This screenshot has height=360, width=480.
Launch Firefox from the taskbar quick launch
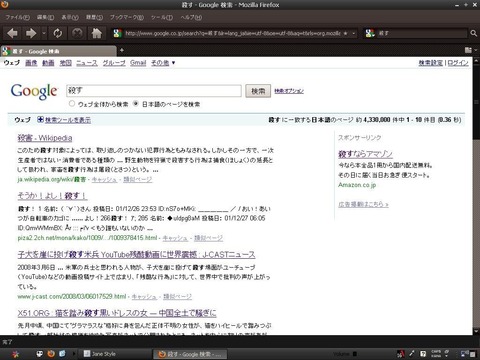point(51,354)
